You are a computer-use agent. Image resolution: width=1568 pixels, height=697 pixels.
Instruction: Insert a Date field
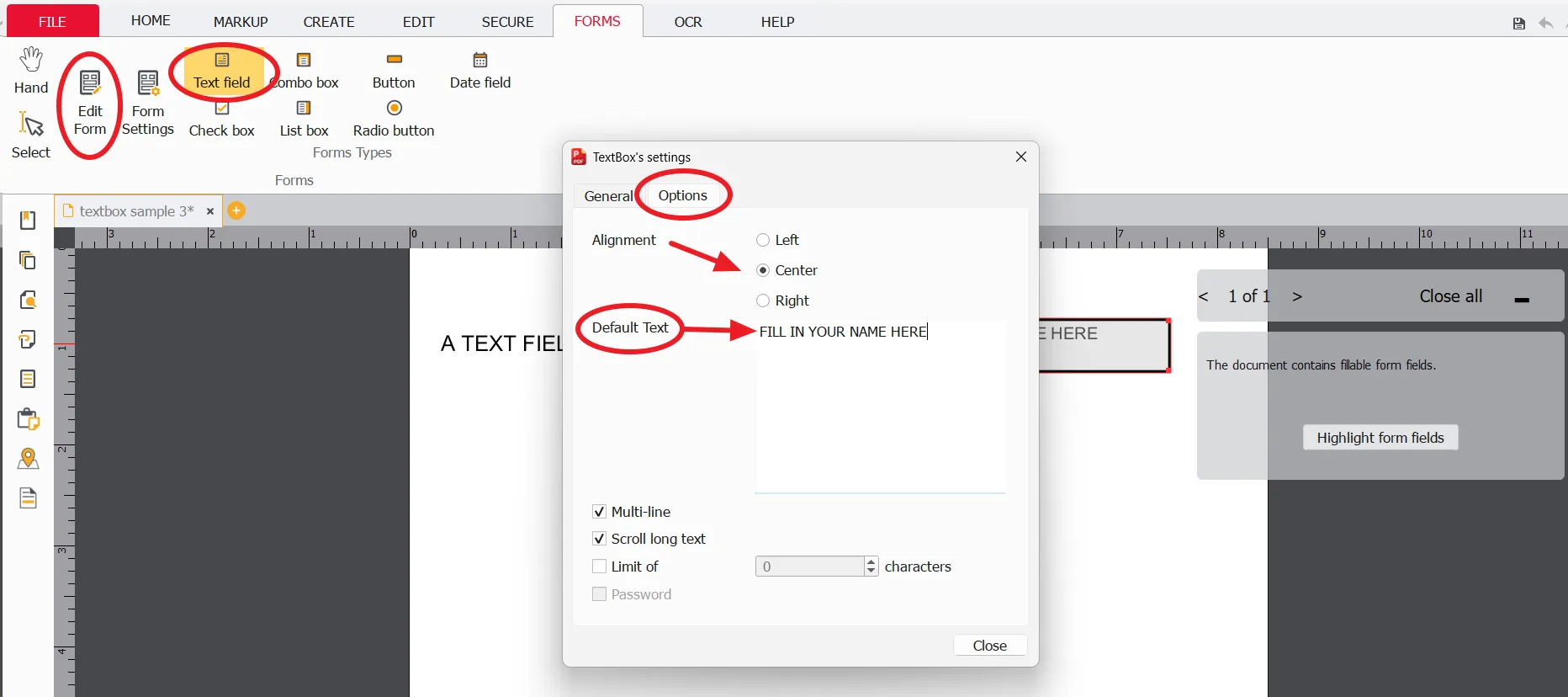(x=480, y=71)
